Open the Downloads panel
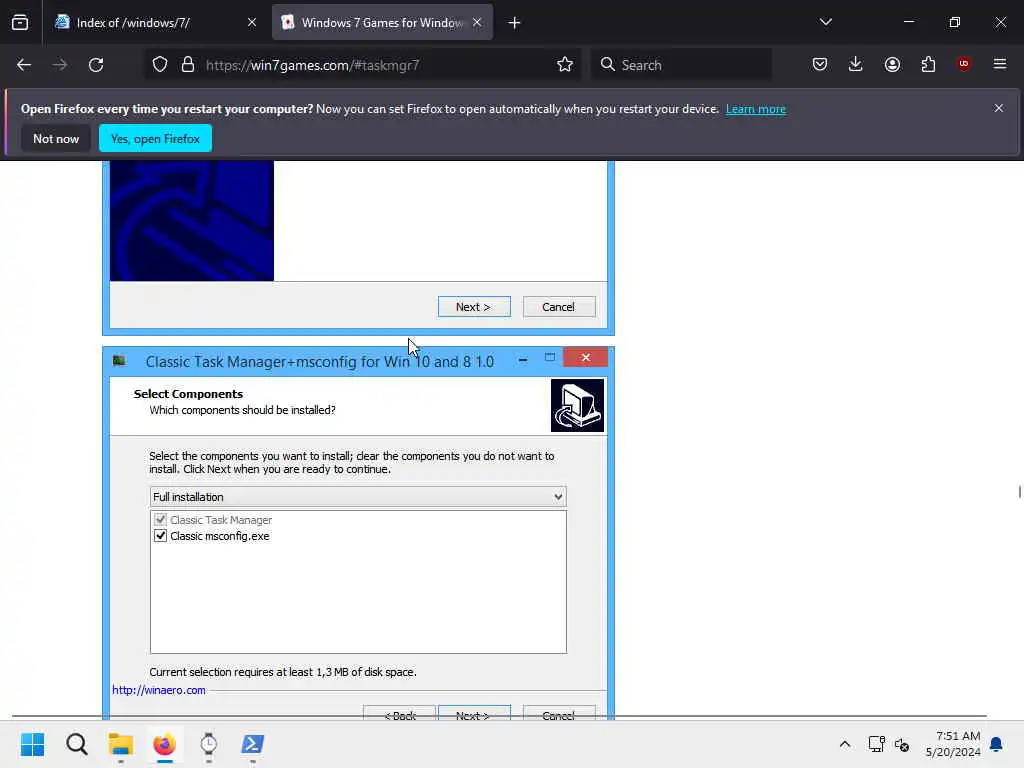1024x768 pixels. click(x=856, y=65)
